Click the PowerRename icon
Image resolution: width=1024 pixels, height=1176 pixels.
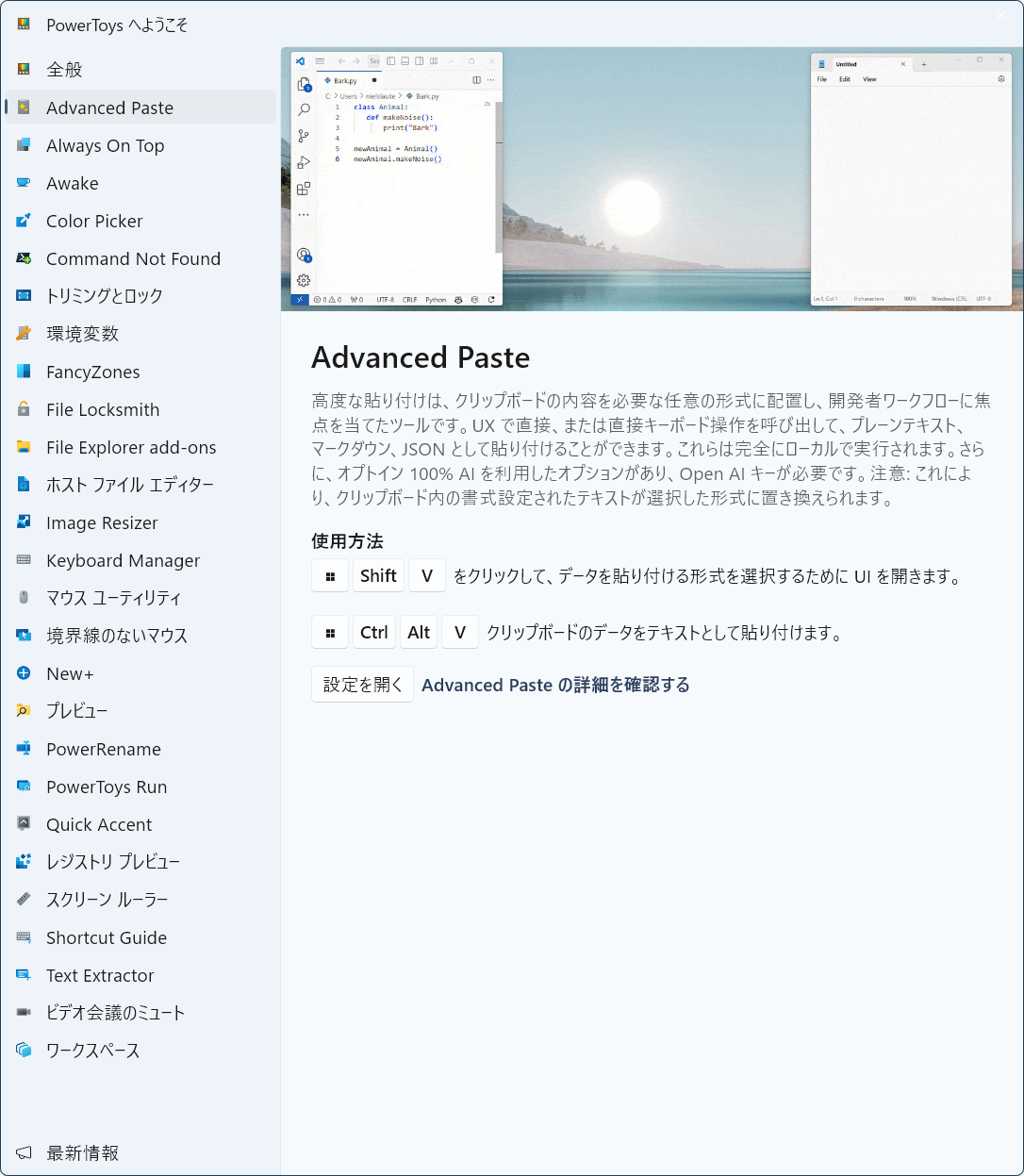tap(24, 749)
